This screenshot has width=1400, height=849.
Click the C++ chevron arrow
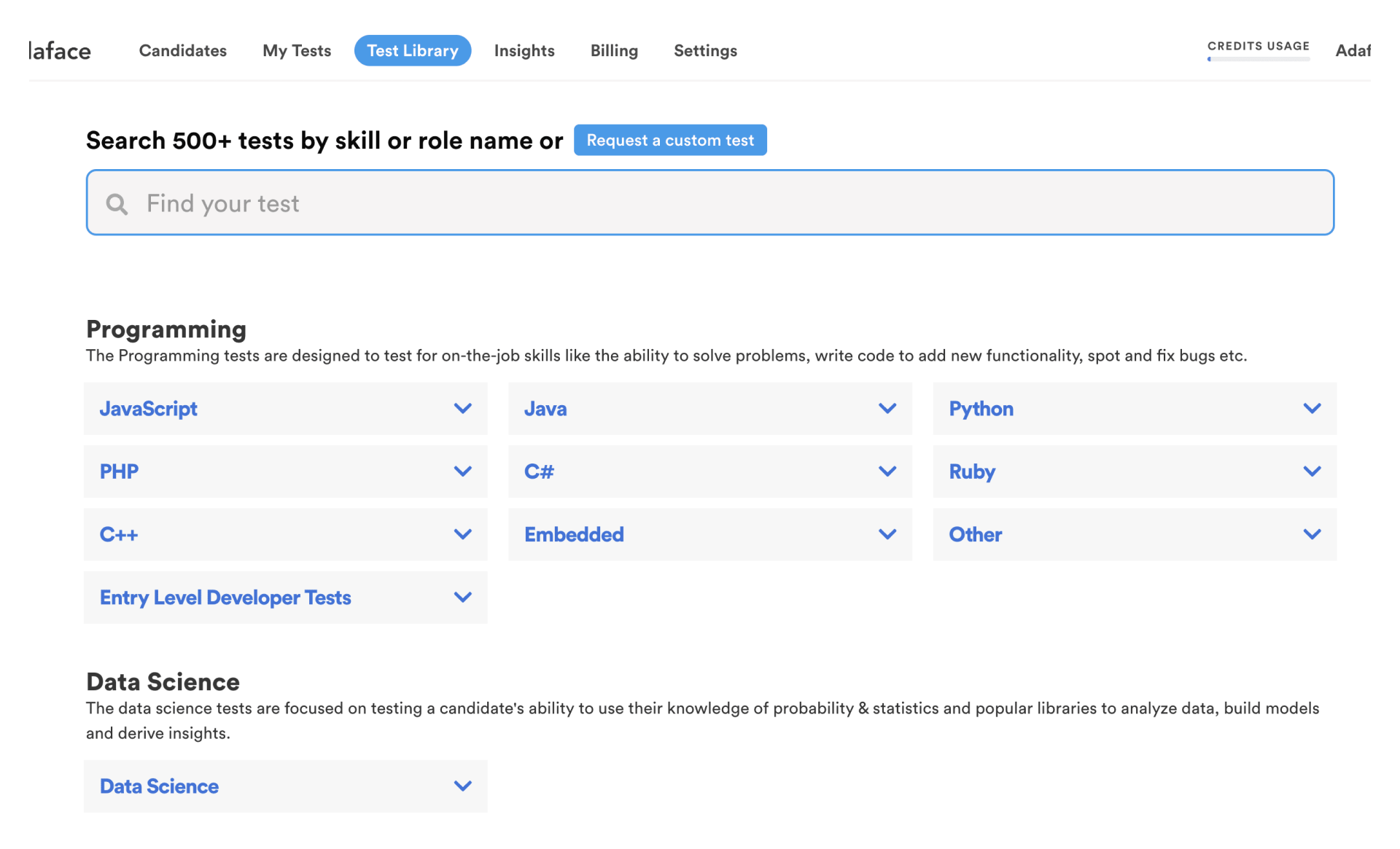[x=462, y=534]
